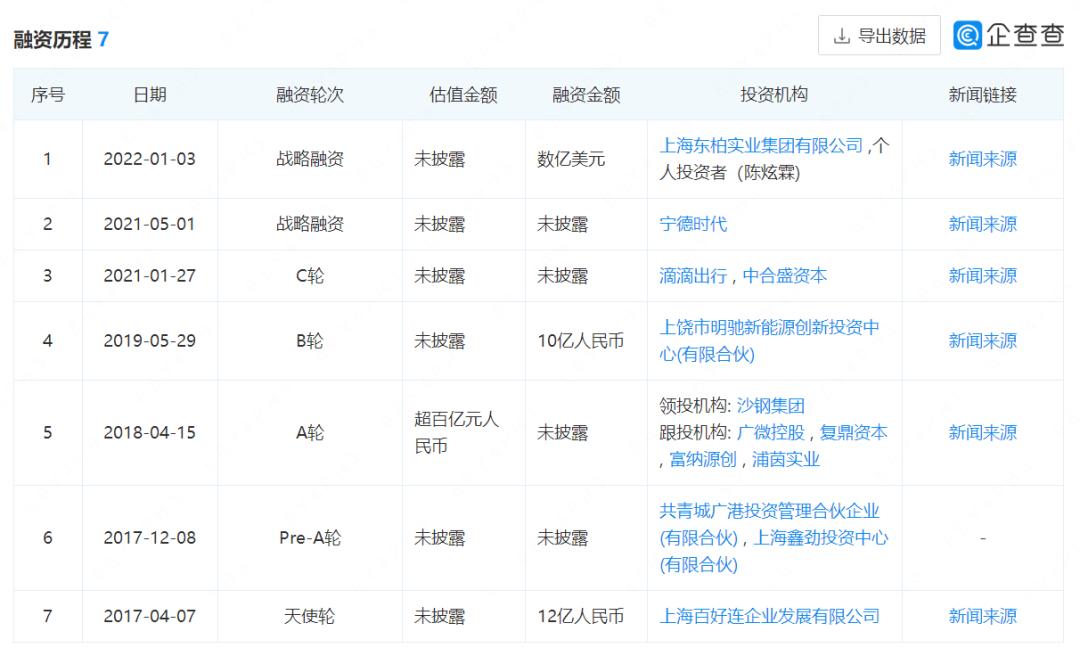Click the C轮 round cell

pos(310,276)
